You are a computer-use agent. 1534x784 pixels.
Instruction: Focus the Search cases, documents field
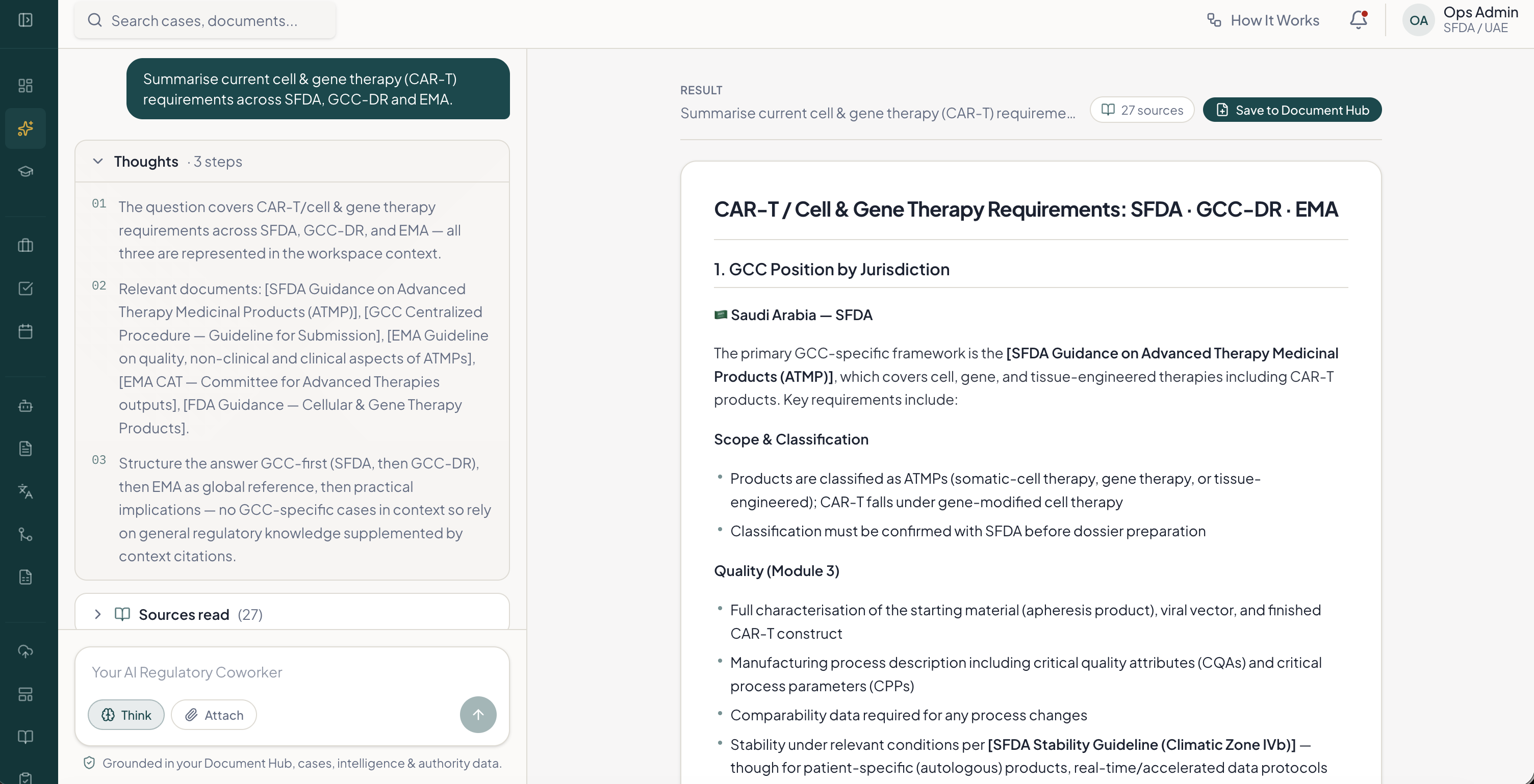[x=205, y=20]
